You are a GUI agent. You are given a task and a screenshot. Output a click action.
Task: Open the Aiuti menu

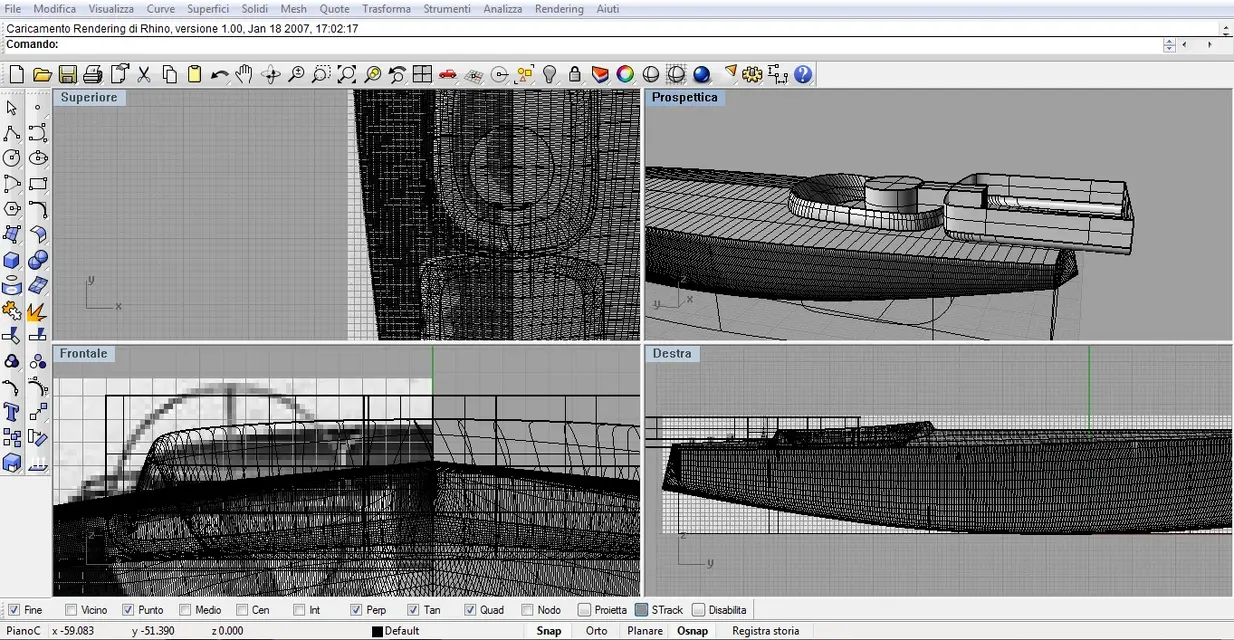[x=607, y=9]
